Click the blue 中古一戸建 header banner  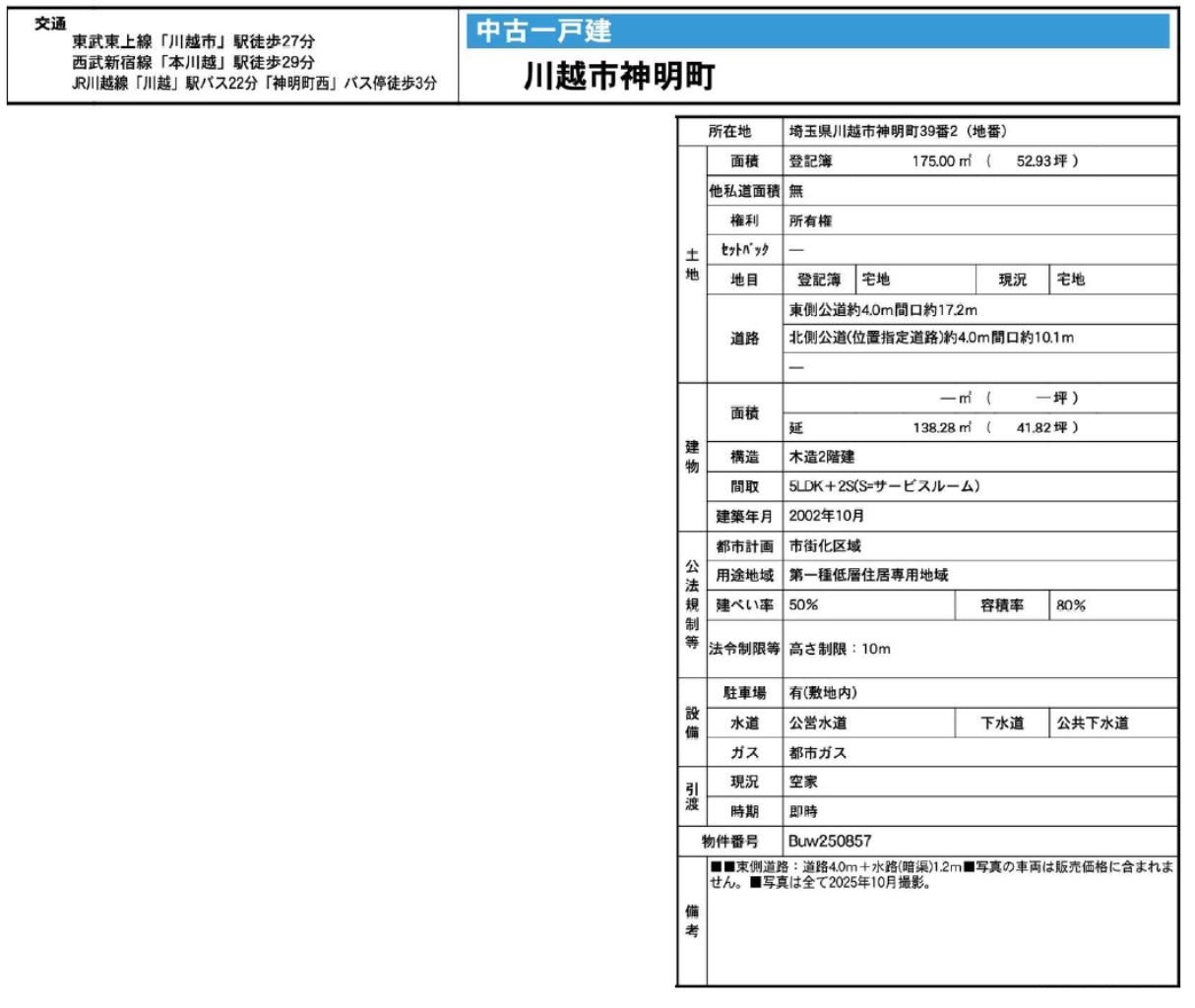817,31
